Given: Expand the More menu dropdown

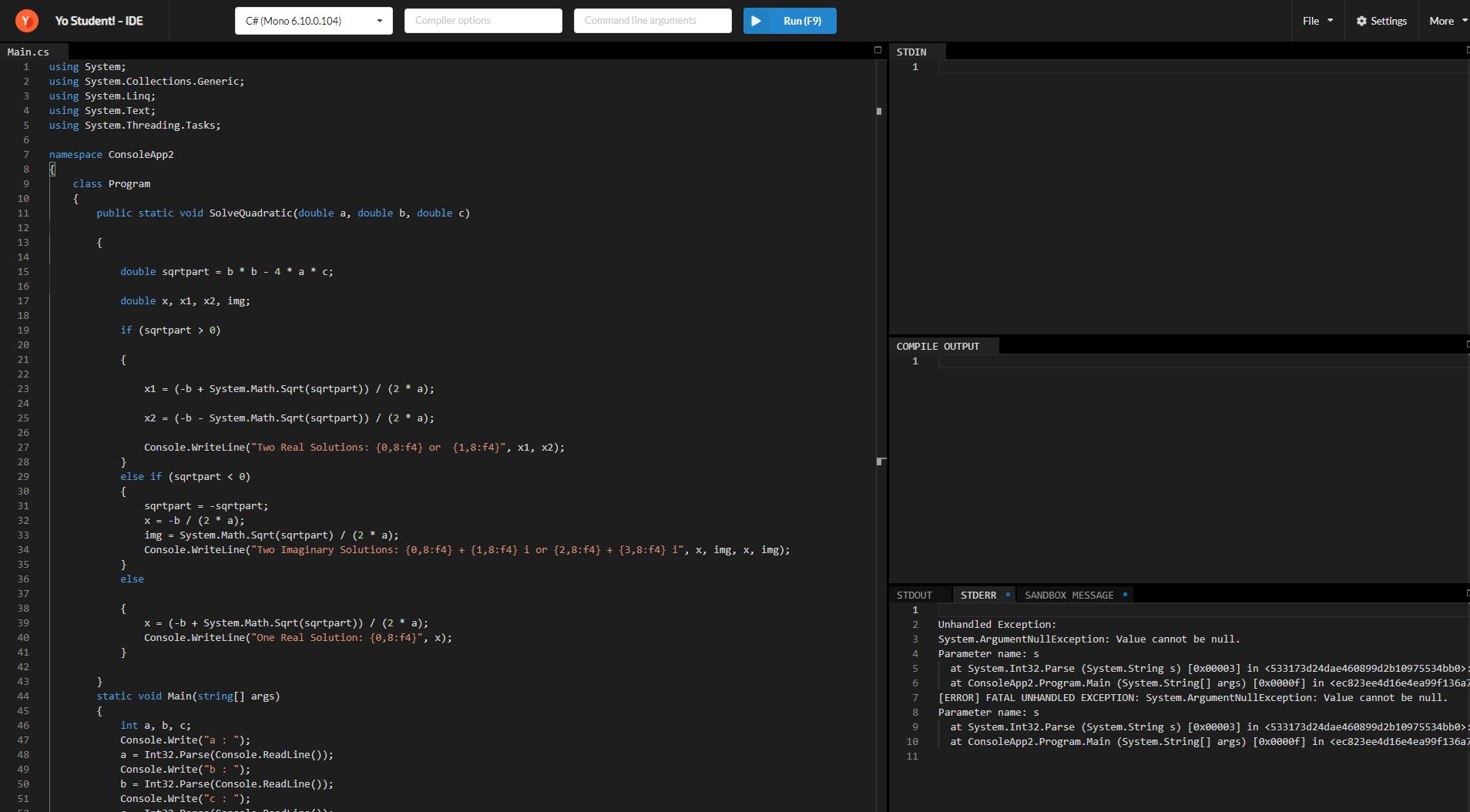Looking at the screenshot, I should [x=1448, y=21].
